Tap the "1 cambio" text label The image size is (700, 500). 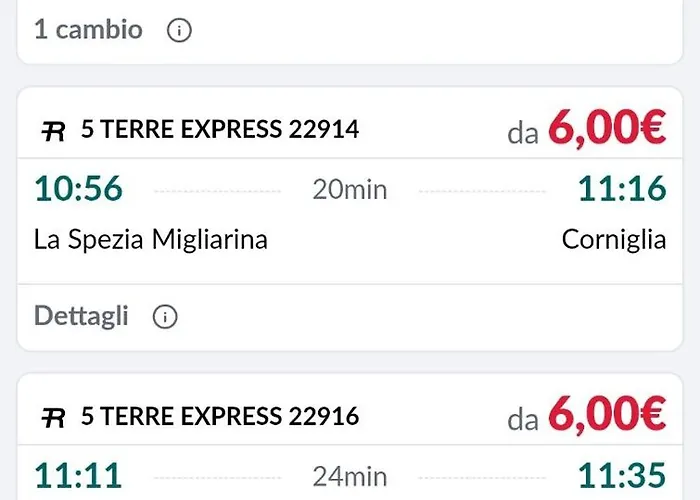coord(88,29)
